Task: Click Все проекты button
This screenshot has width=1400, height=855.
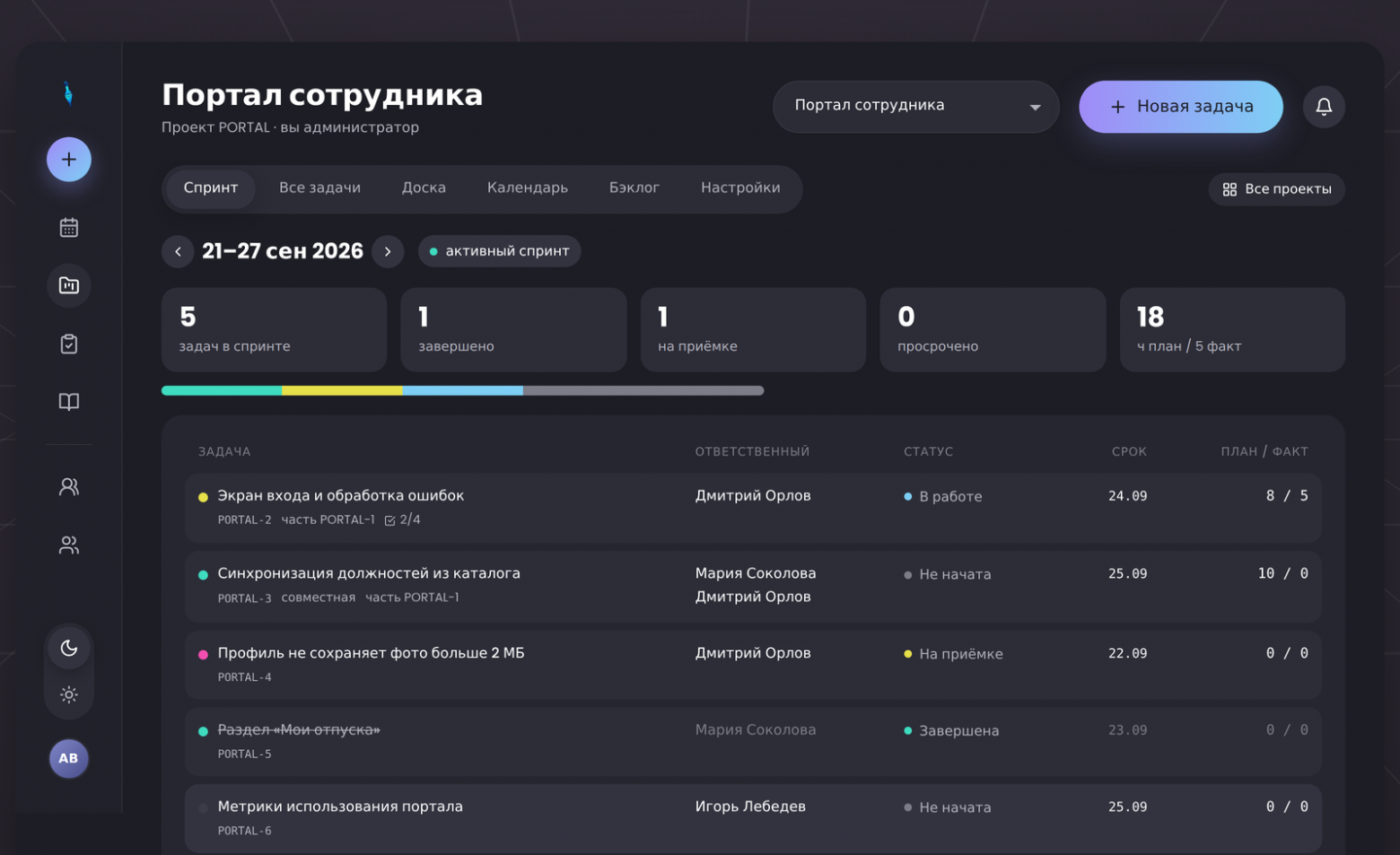Action: [1276, 189]
